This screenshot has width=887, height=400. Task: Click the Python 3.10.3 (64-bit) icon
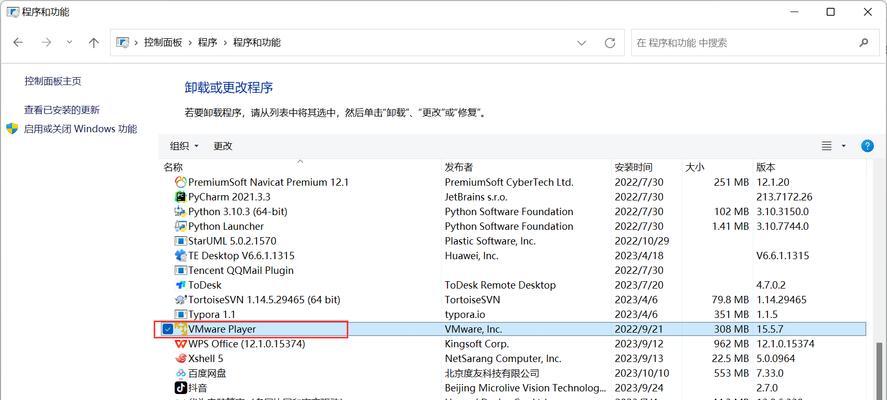[180, 212]
